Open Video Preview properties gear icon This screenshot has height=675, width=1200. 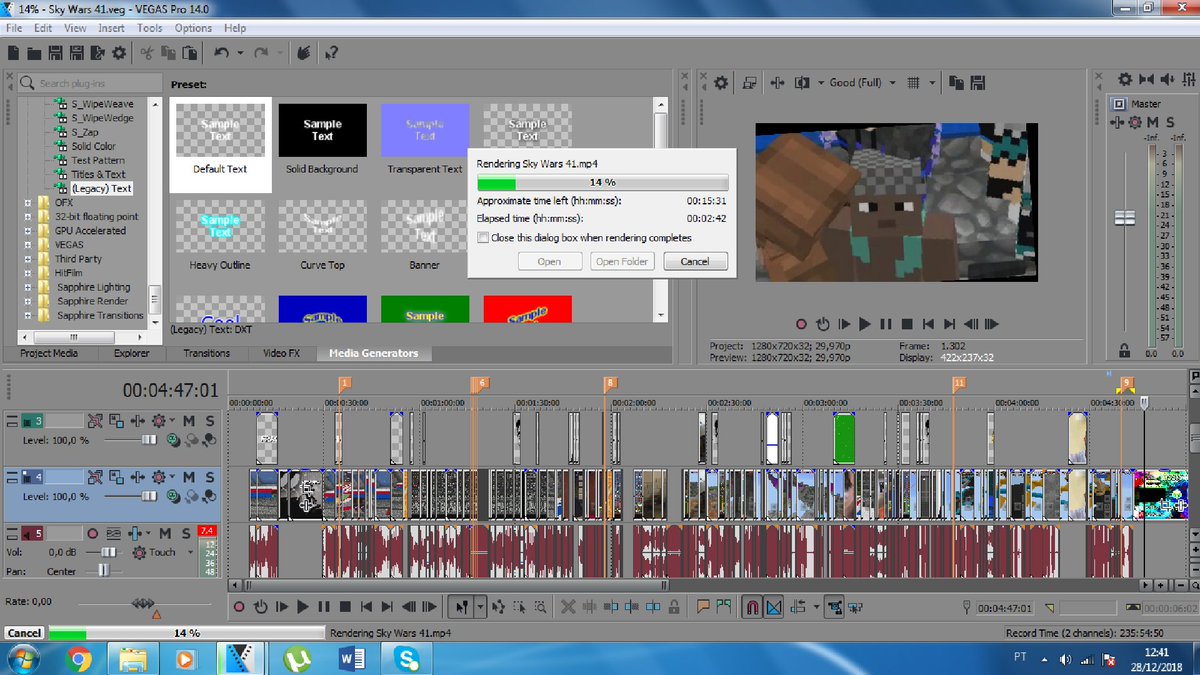click(x=721, y=83)
